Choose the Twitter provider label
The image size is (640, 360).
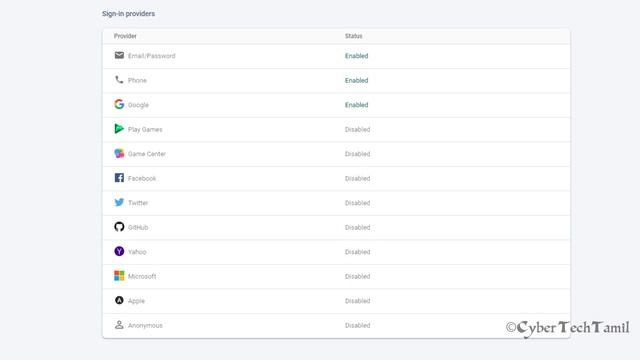pos(138,203)
